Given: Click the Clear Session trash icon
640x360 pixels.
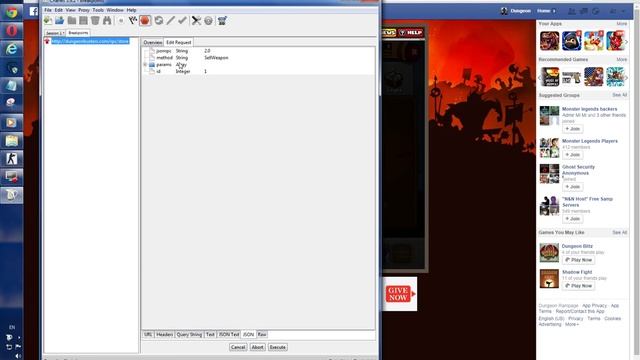Looking at the screenshot, I should click(x=95, y=20).
